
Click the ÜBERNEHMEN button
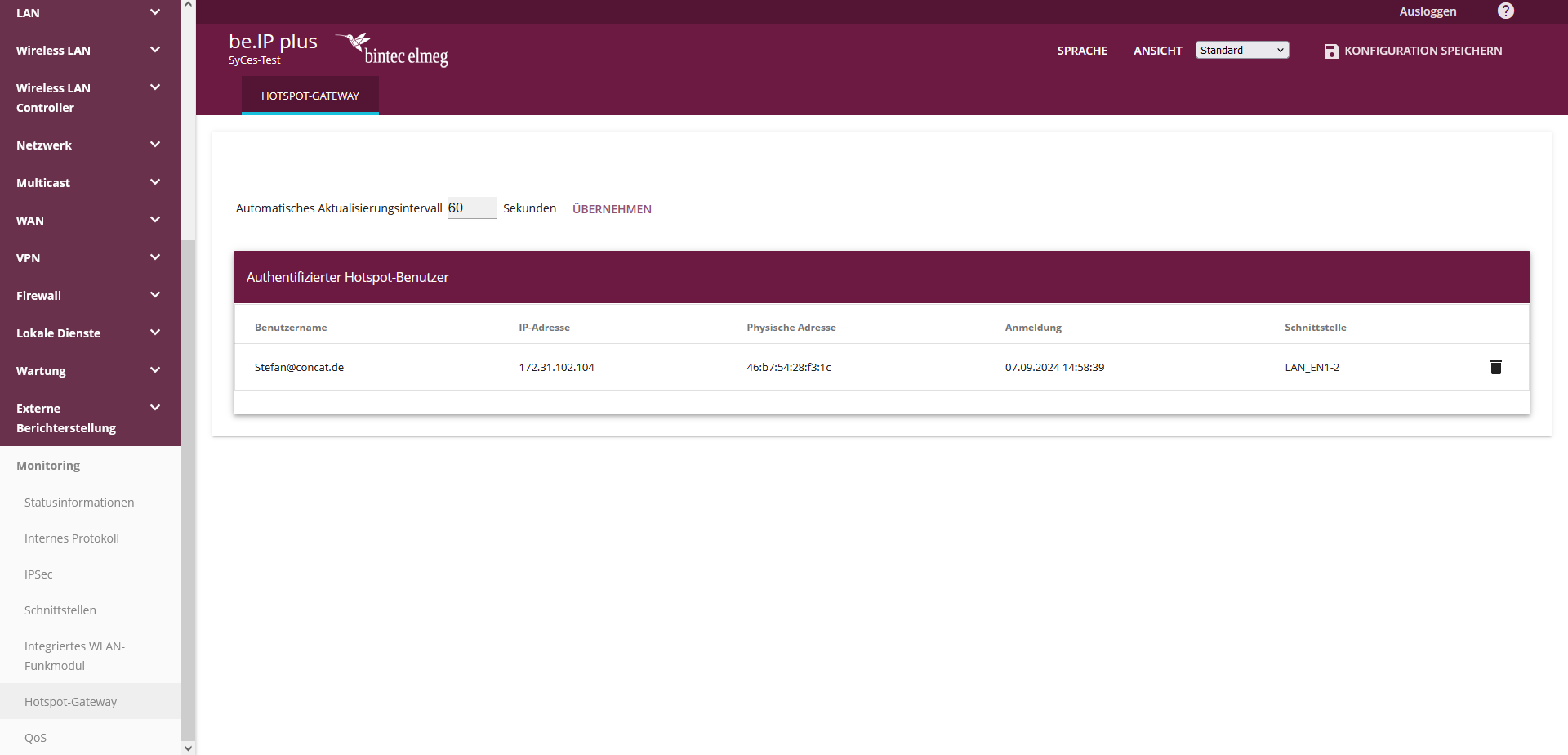point(612,209)
